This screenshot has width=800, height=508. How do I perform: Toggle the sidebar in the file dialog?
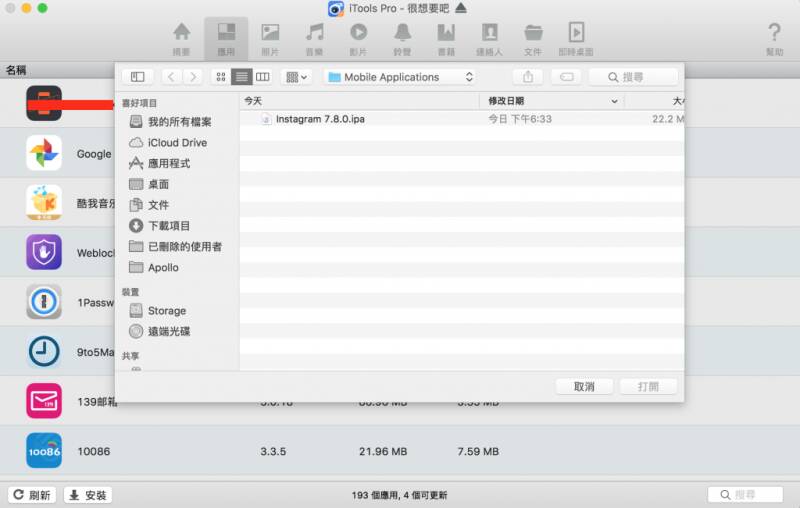pos(137,77)
